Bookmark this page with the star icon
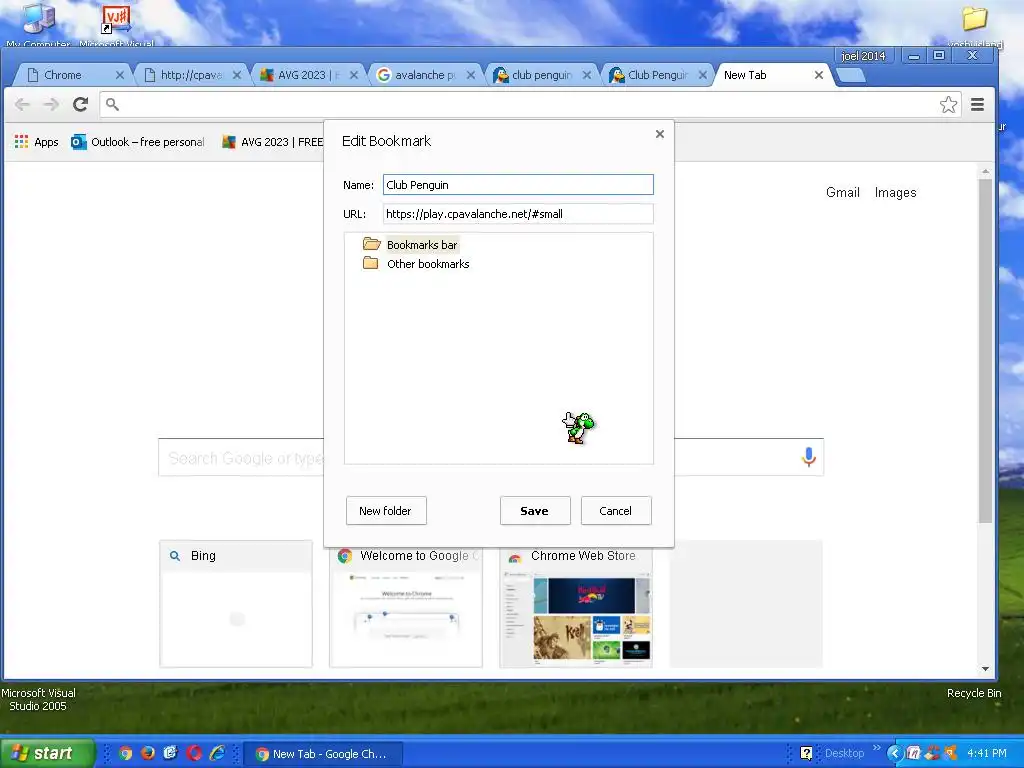The image size is (1024, 768). point(948,104)
